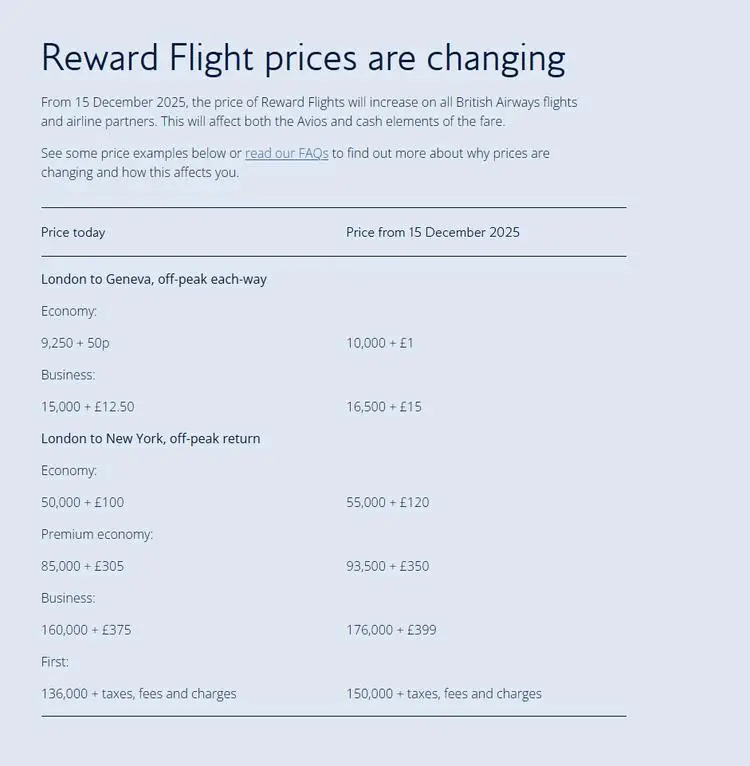Image resolution: width=750 pixels, height=766 pixels.
Task: Click the "First:" cabin label
Action: click(x=55, y=662)
